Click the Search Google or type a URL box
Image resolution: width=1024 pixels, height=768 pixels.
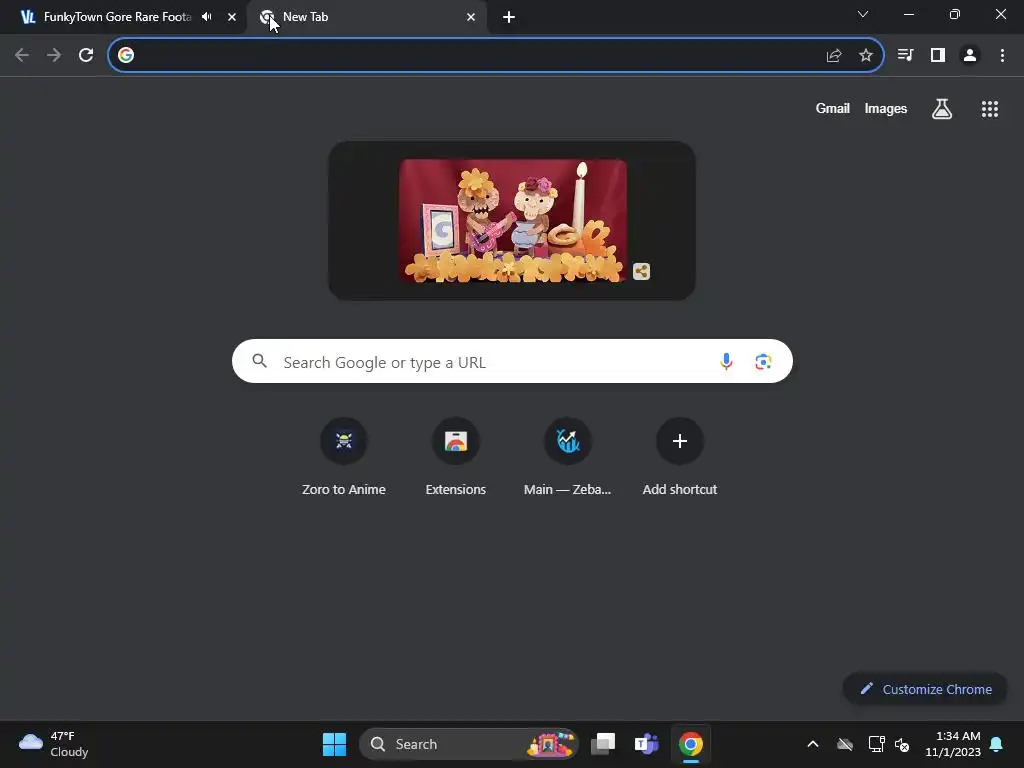pyautogui.click(x=512, y=361)
